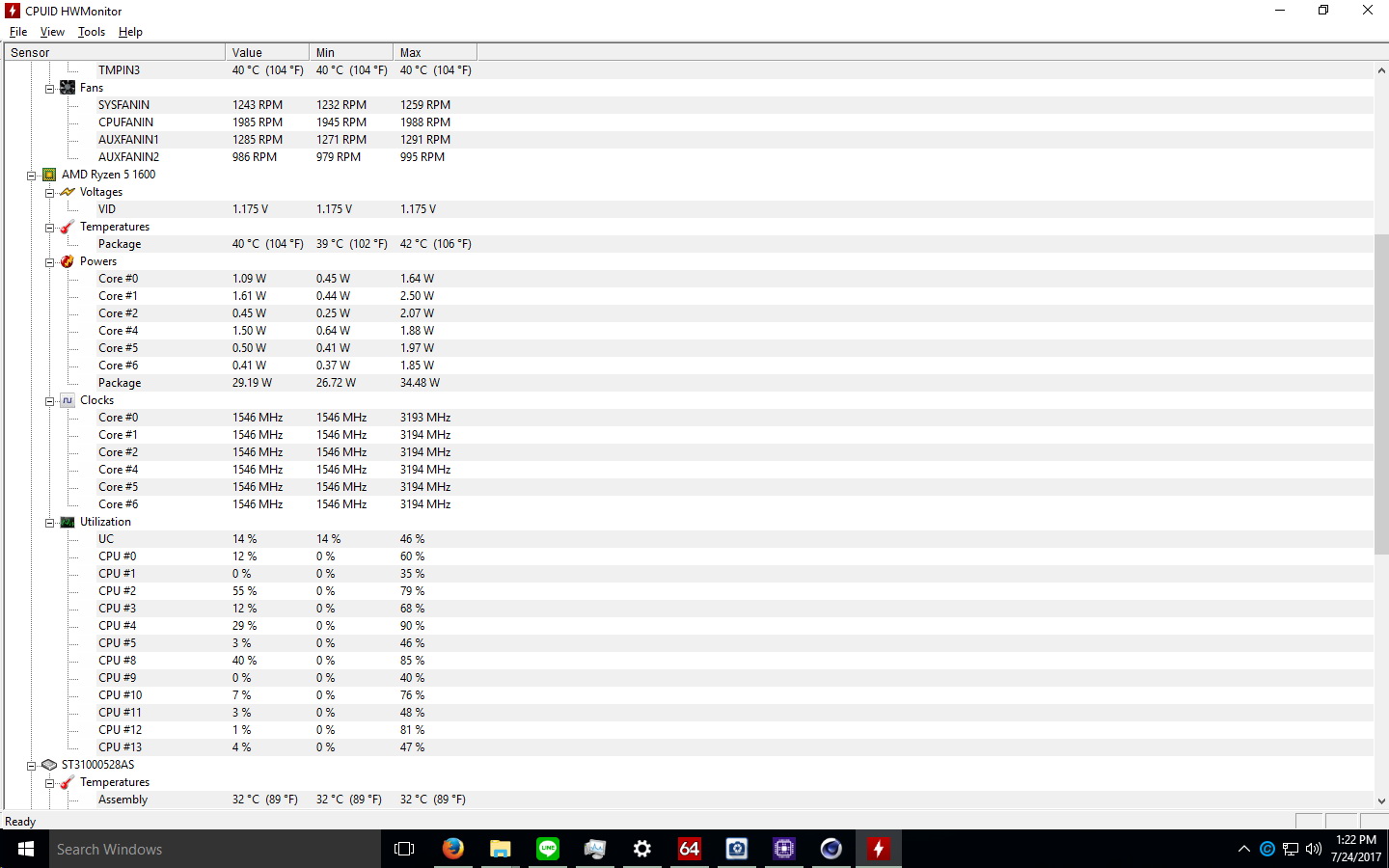Click the thermometer icon beside Temperatures under ST31000528AS
Viewport: 1389px width, 868px height.
click(x=68, y=782)
